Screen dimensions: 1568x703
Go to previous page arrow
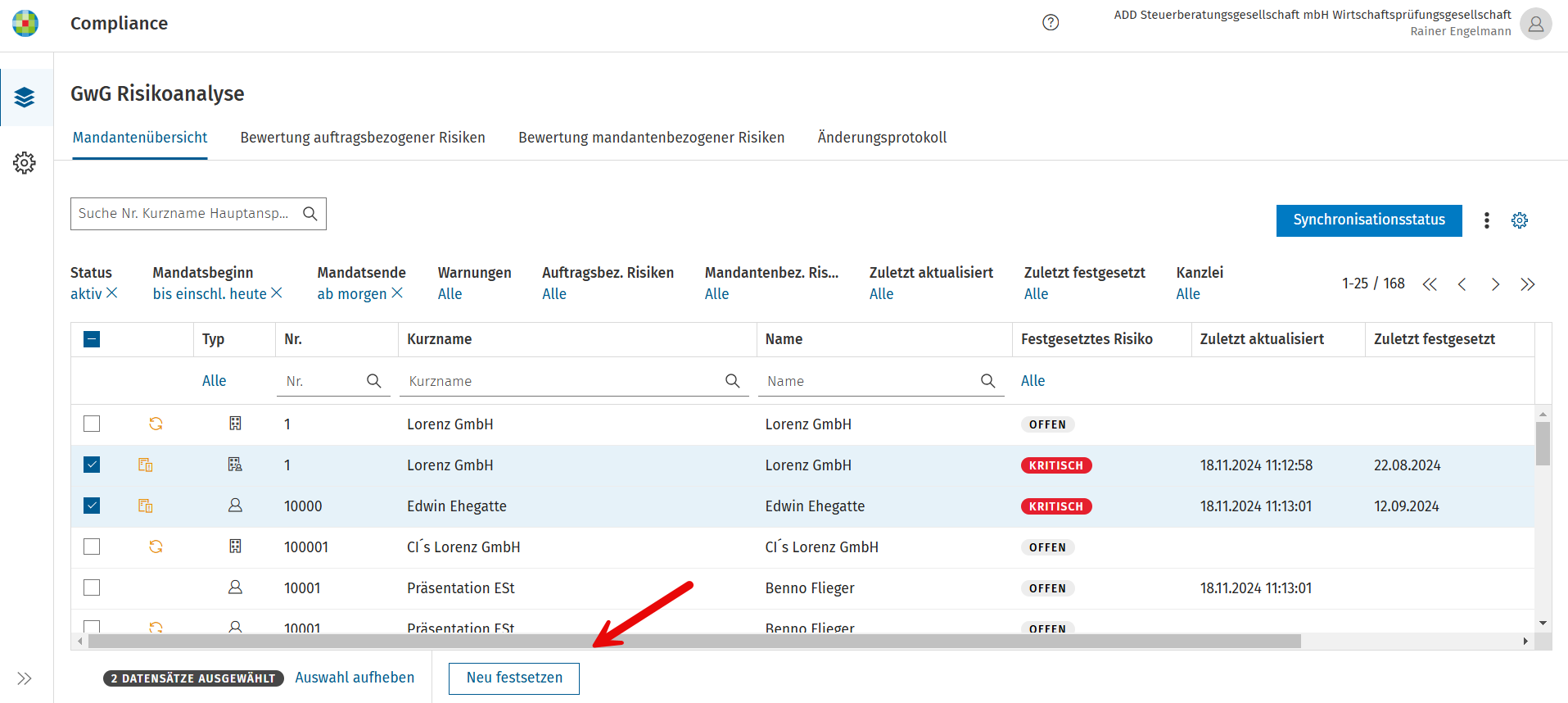[1462, 284]
